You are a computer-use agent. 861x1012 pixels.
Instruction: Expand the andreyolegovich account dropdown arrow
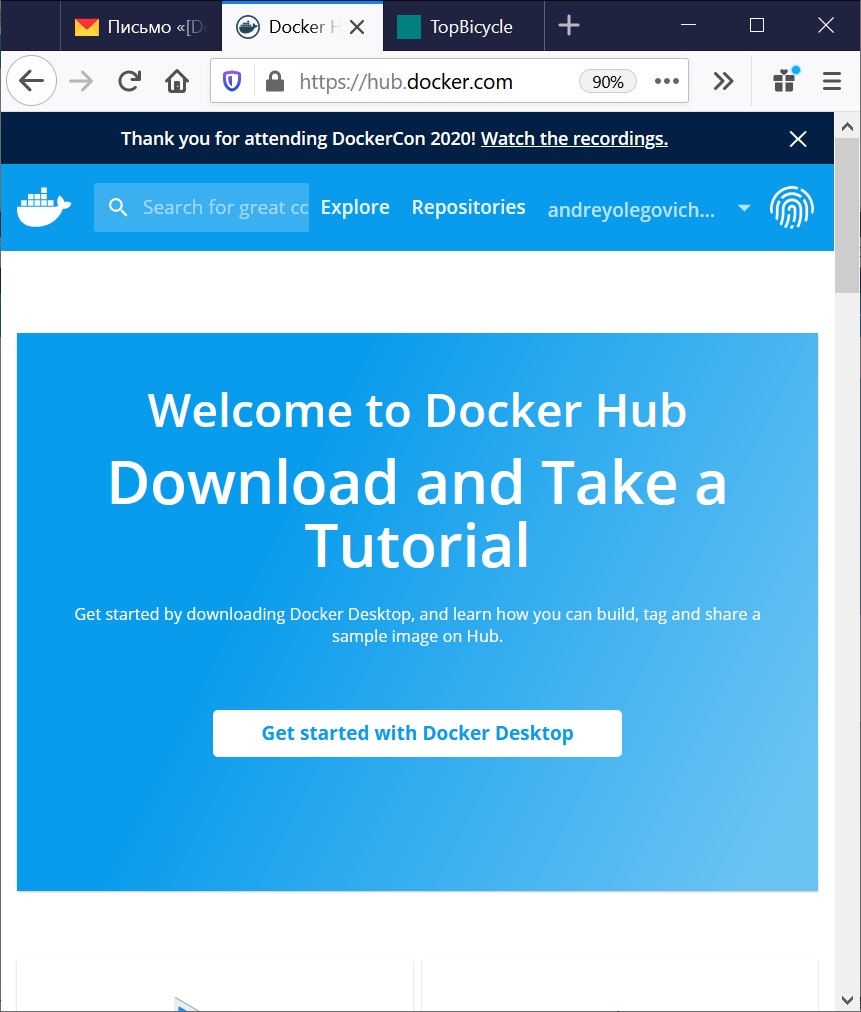click(744, 208)
